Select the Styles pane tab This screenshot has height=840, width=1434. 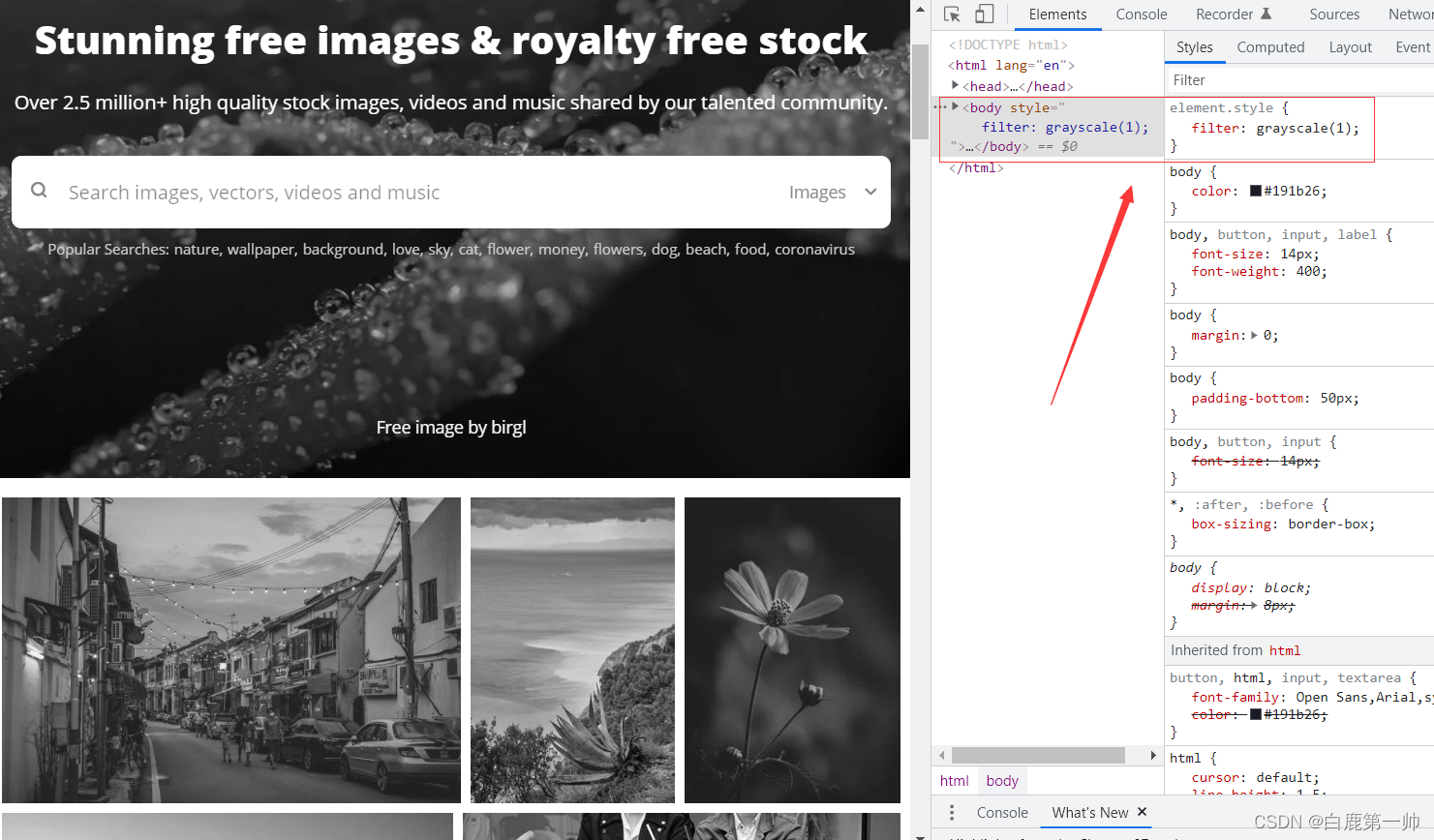tap(1194, 47)
